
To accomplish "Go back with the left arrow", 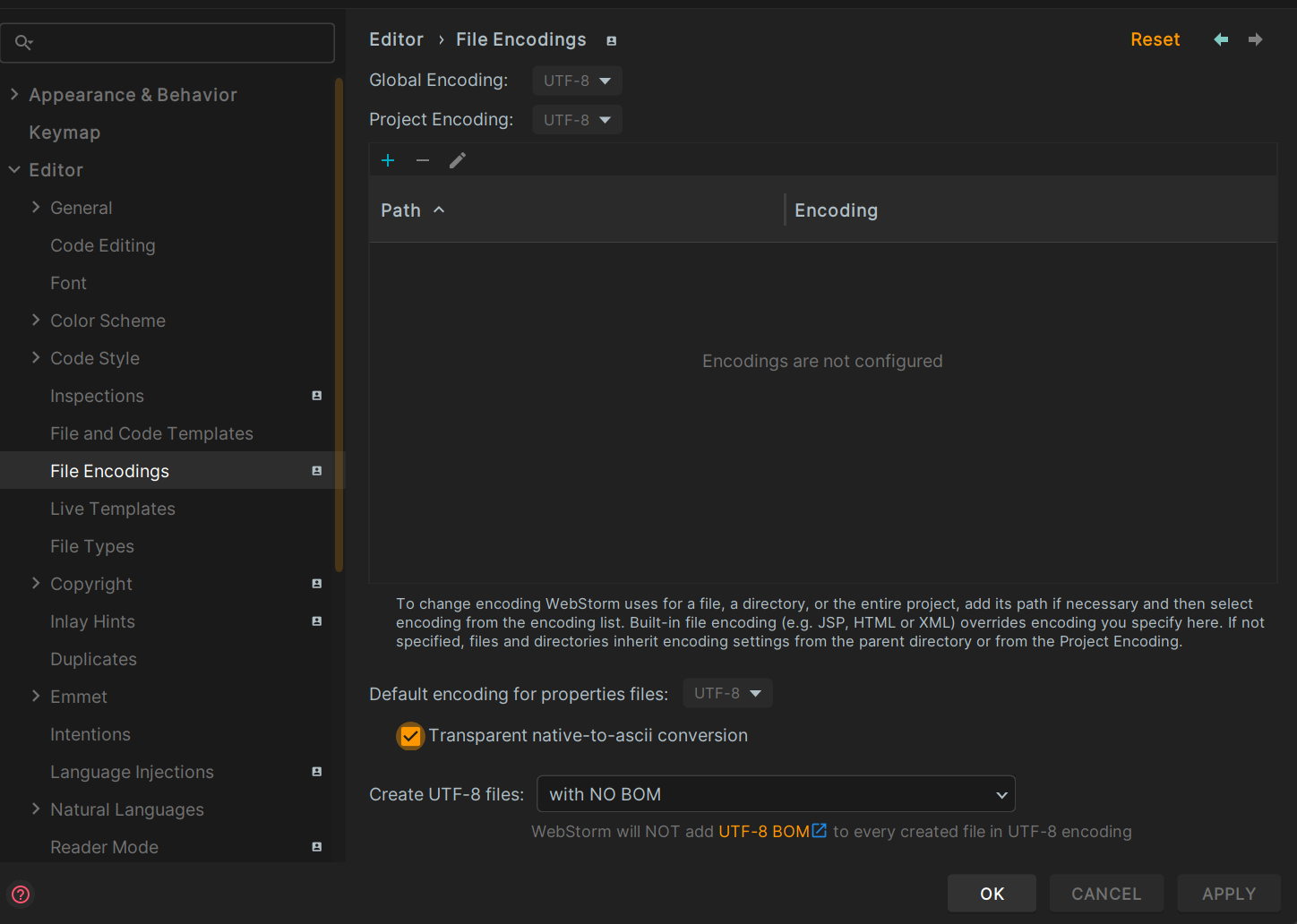I will coord(1221,39).
